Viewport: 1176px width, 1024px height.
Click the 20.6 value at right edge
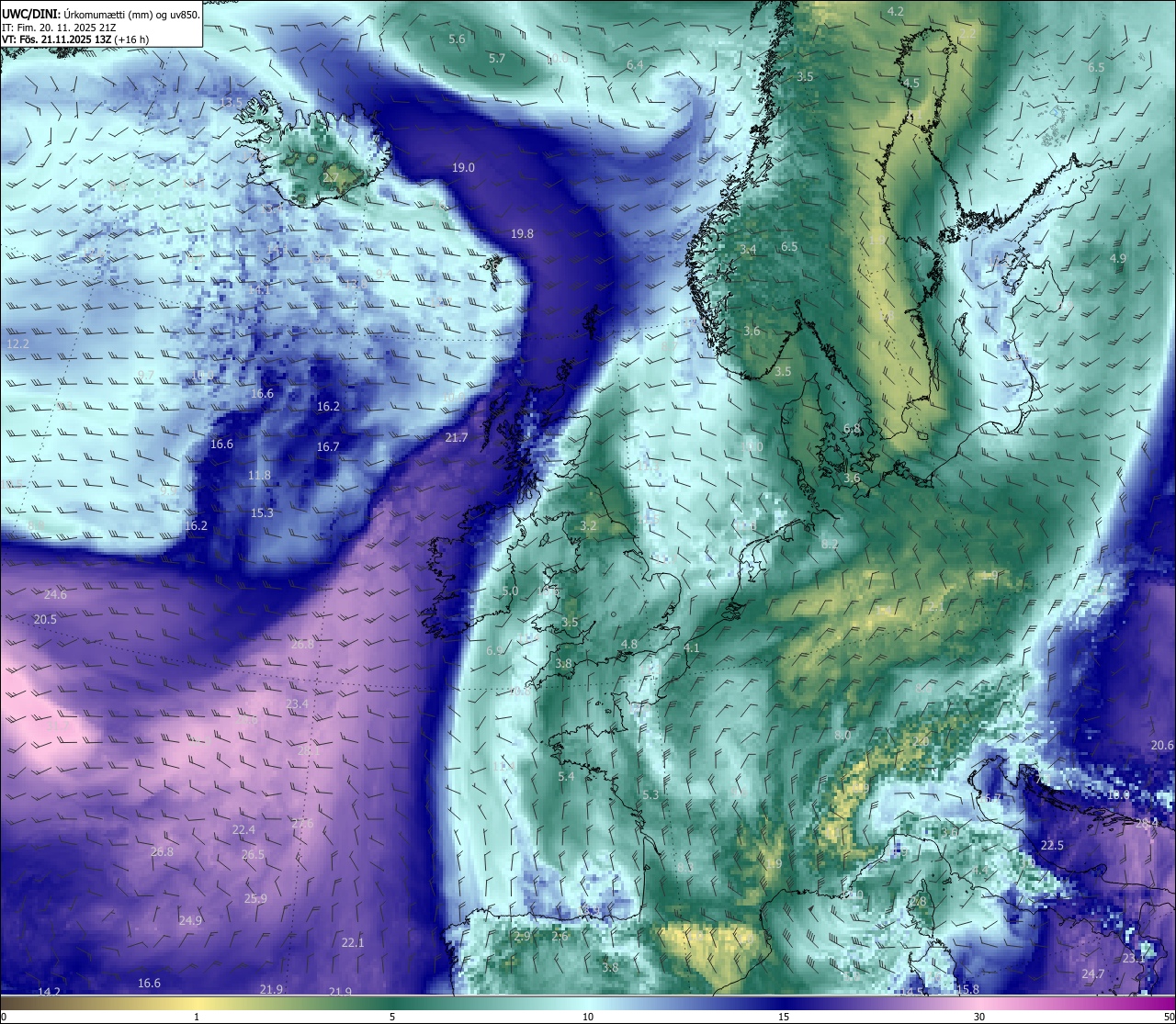coord(1162,746)
